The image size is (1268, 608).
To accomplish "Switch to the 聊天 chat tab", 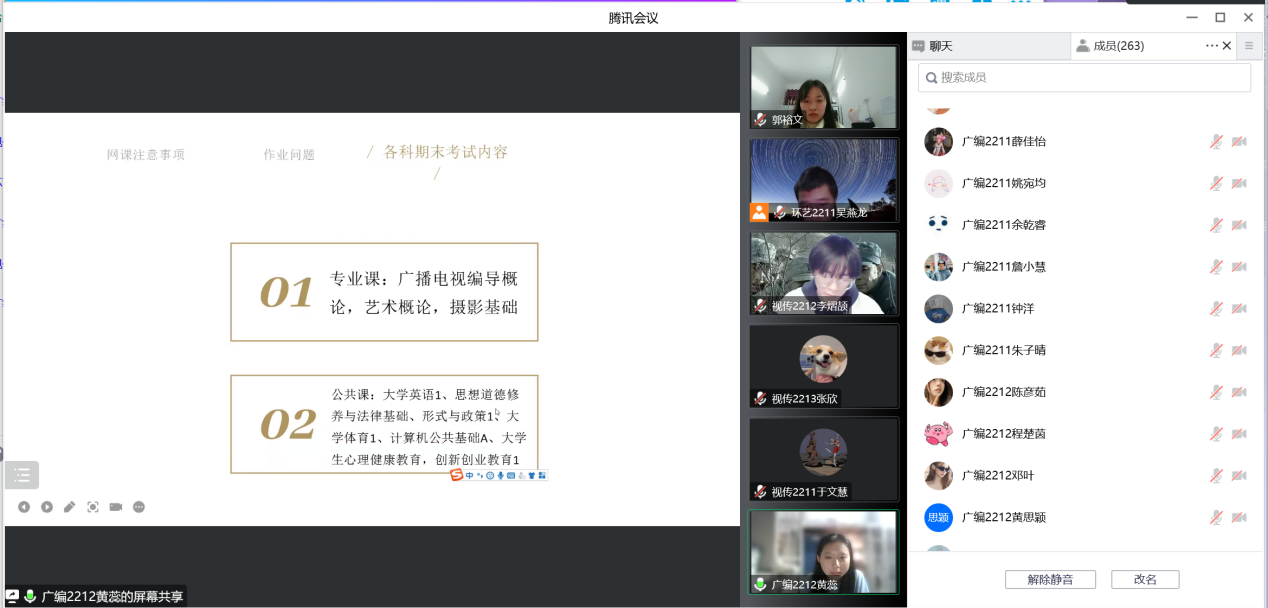I will point(940,46).
